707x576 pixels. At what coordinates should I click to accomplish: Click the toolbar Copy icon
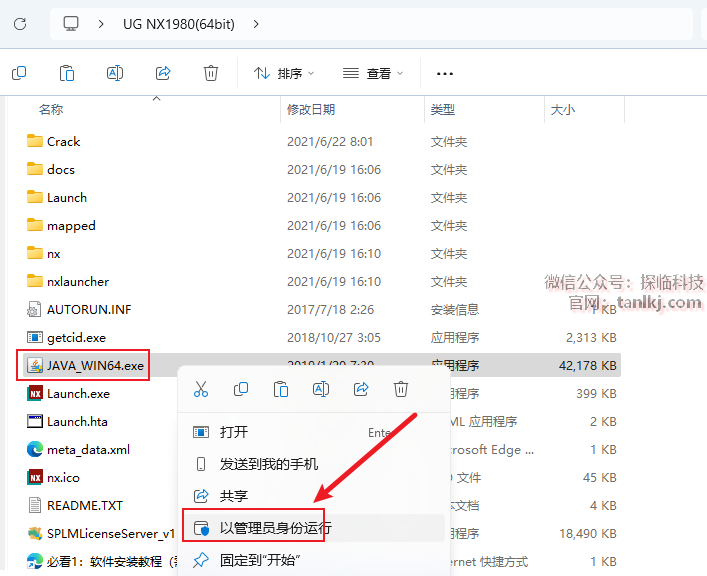(x=19, y=73)
